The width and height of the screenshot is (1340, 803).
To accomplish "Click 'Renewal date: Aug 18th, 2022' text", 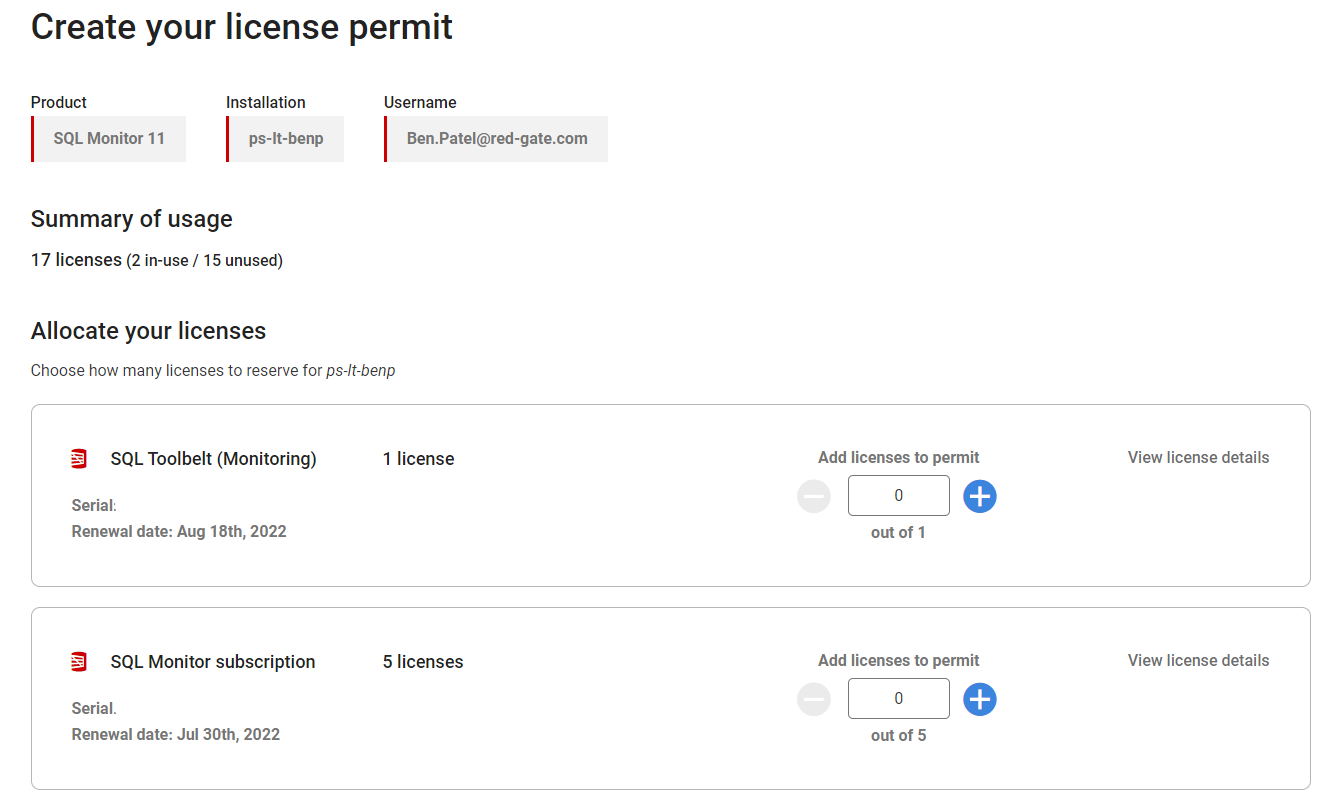I will point(179,532).
